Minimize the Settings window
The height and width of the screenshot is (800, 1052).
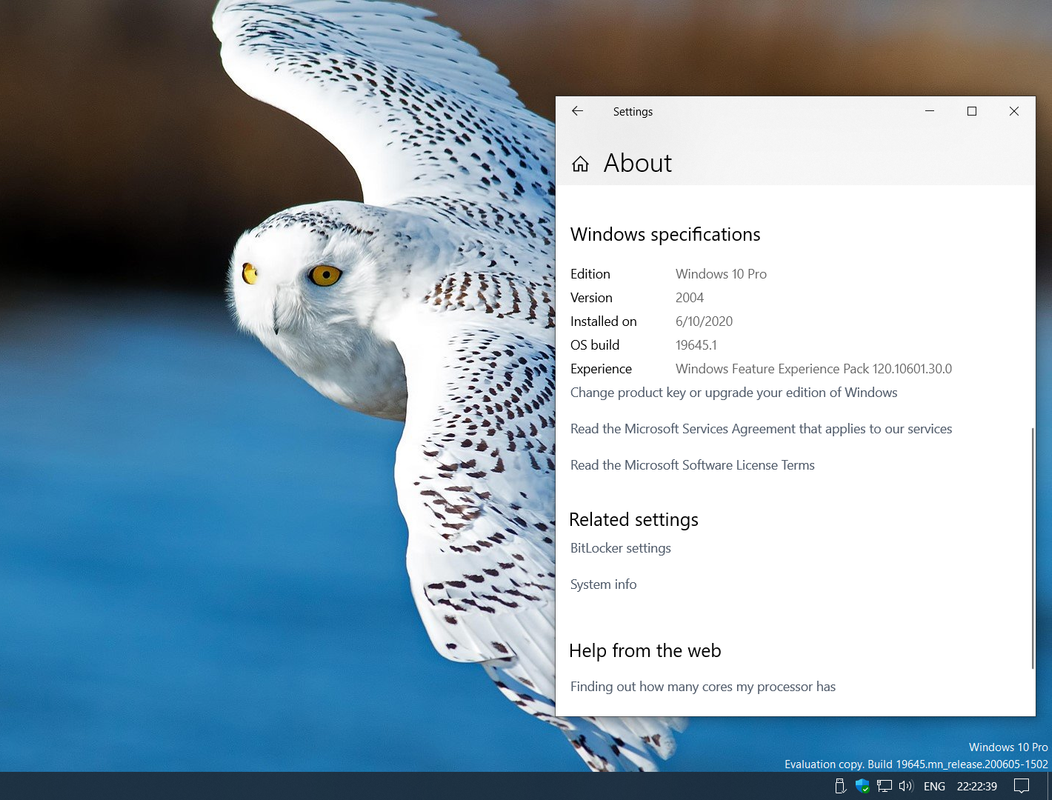[929, 111]
